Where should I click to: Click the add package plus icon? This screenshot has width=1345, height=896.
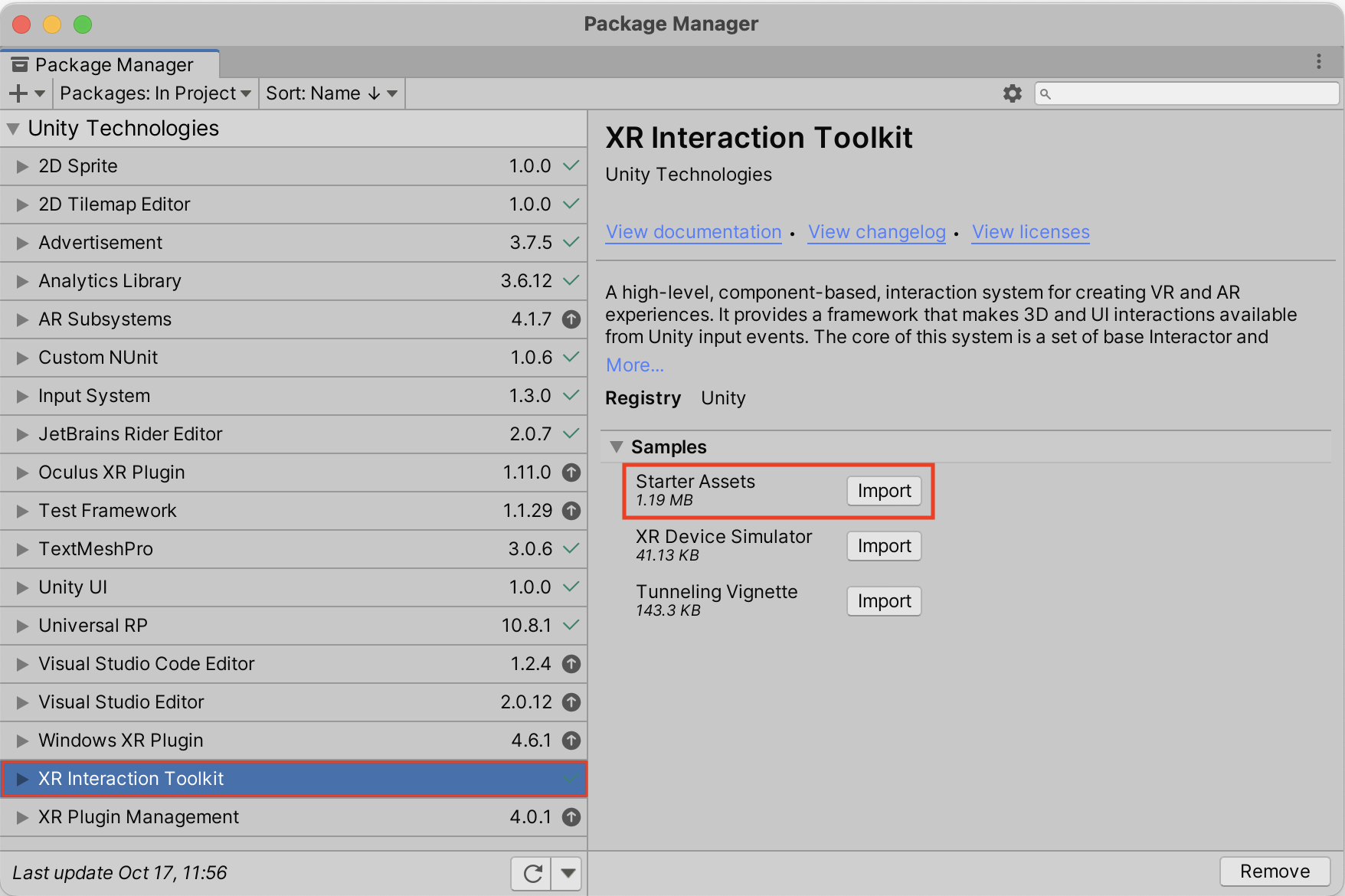18,93
